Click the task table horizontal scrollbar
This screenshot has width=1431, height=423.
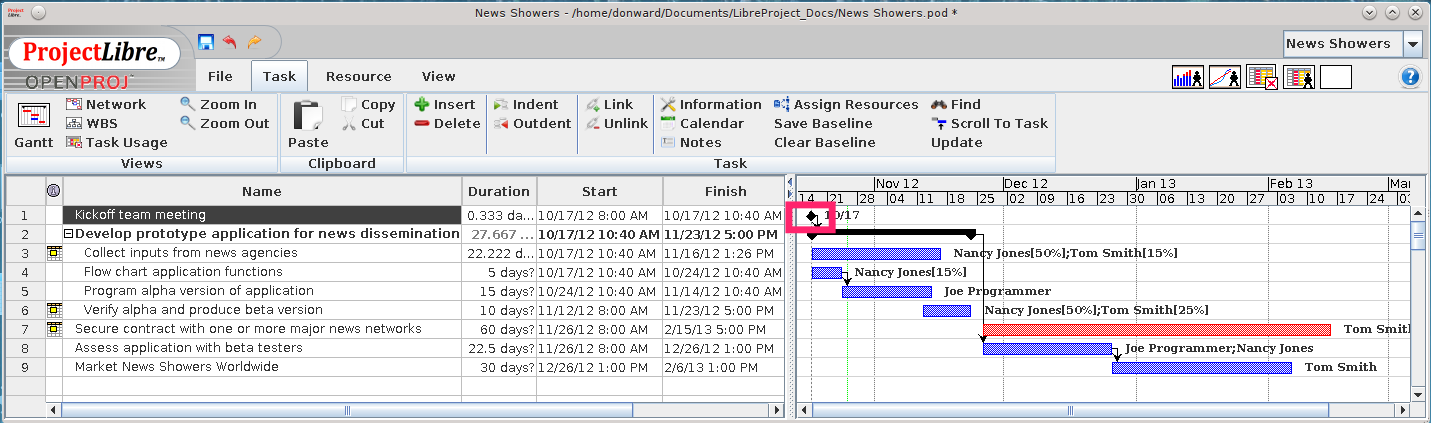click(347, 410)
